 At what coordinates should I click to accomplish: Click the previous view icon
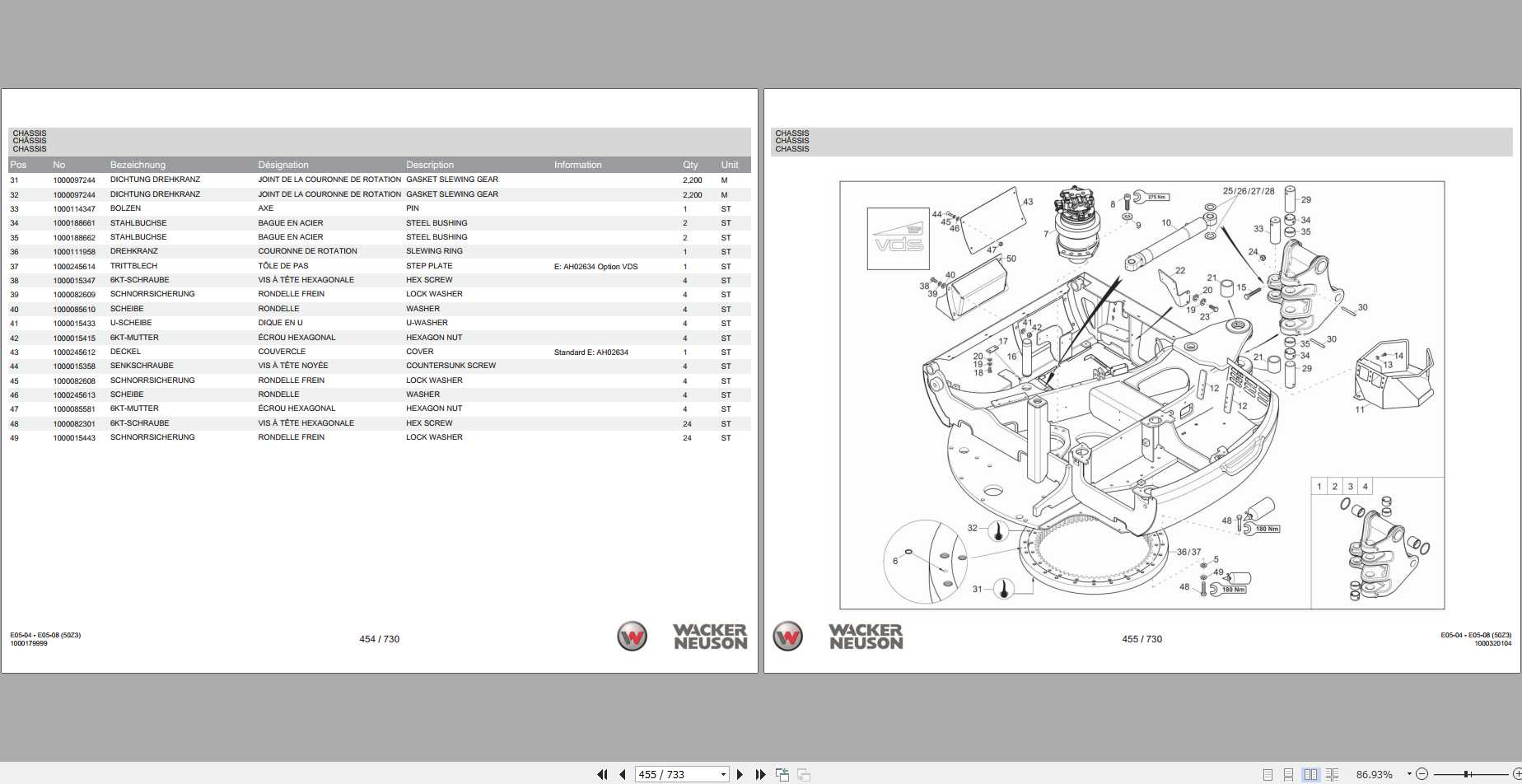pyautogui.click(x=782, y=774)
